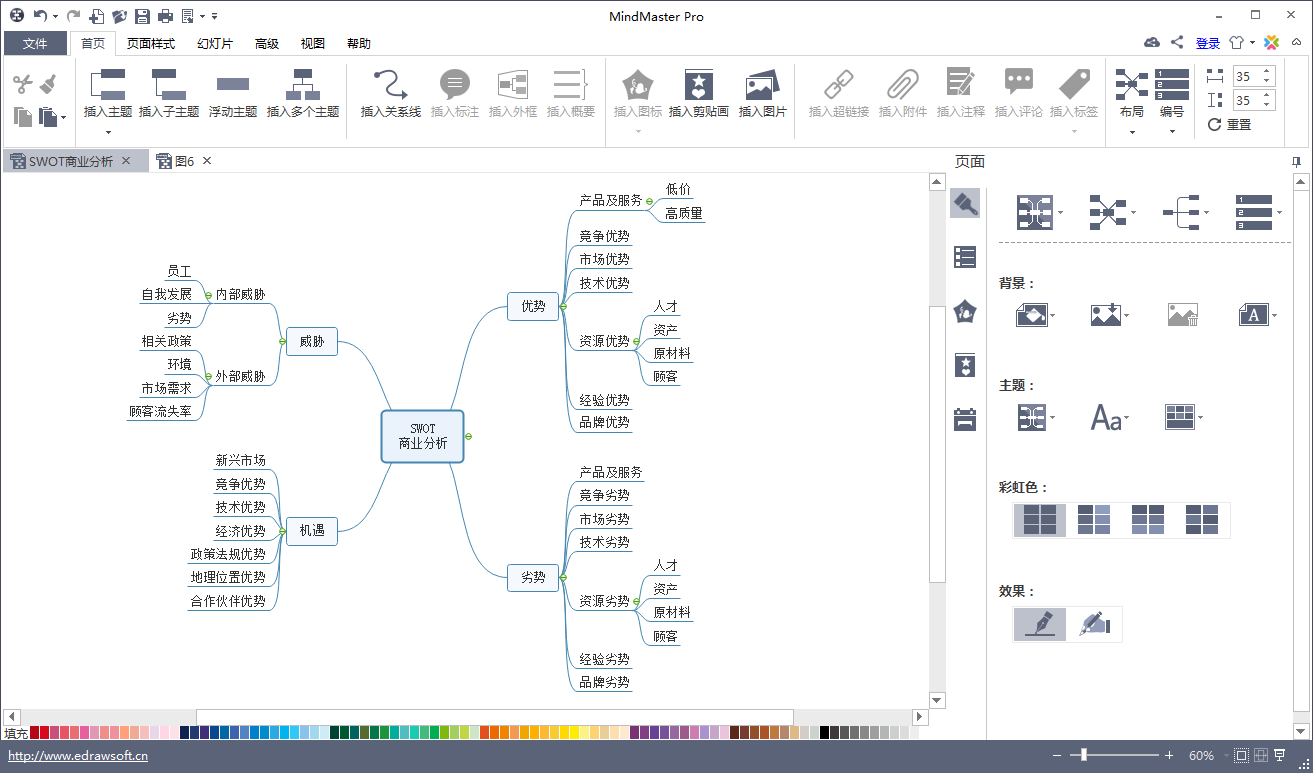Image resolution: width=1313 pixels, height=773 pixels.
Task: Click the remove background image icon
Action: coord(1182,315)
